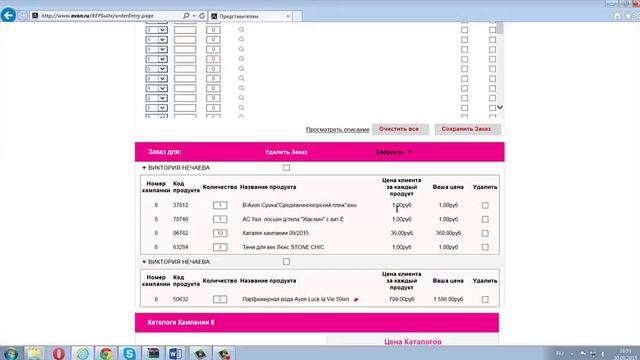
Task: Reload the page with the refresh icon
Action: pyautogui.click(x=202, y=16)
